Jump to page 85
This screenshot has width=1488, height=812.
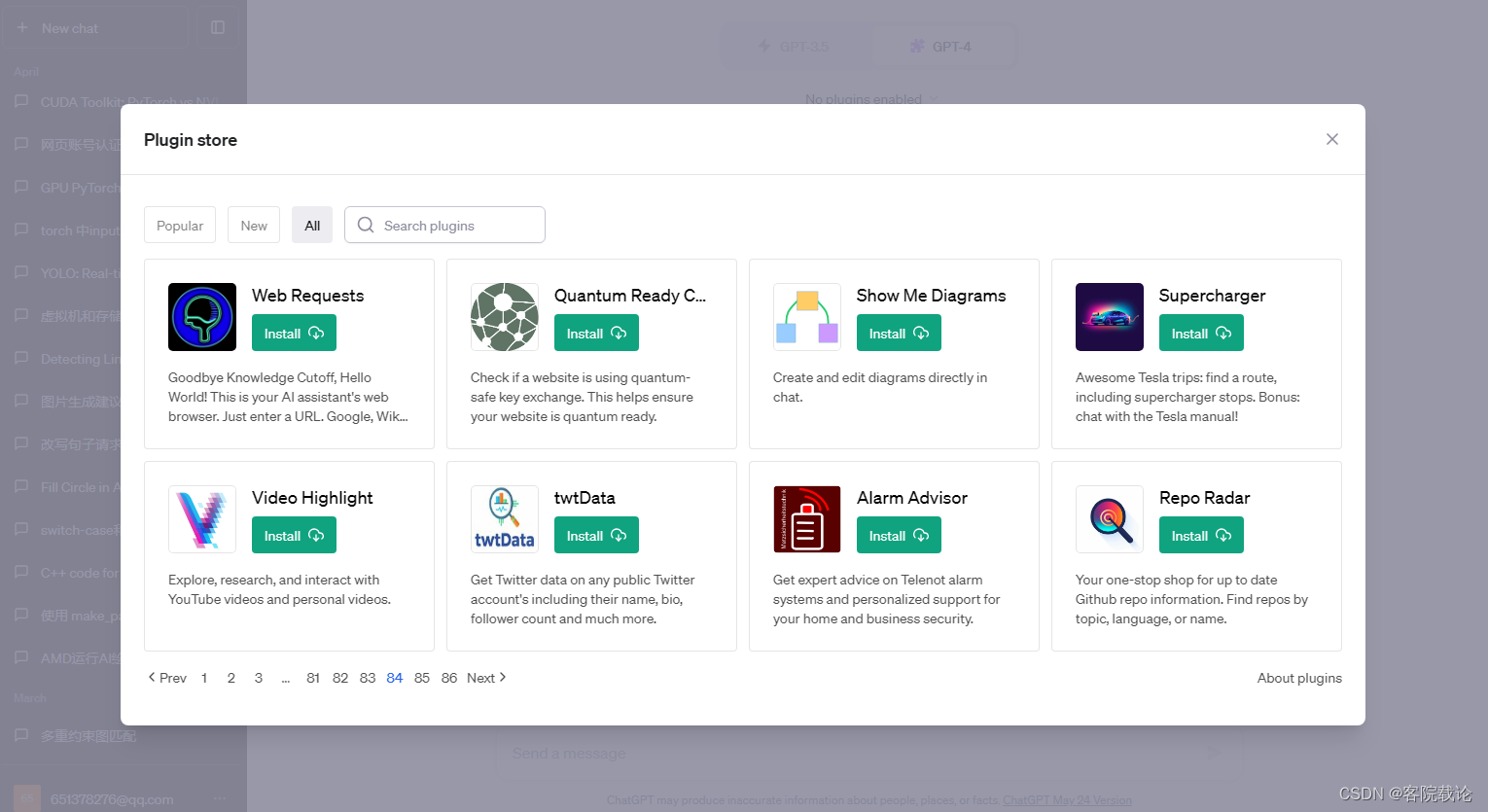point(422,678)
